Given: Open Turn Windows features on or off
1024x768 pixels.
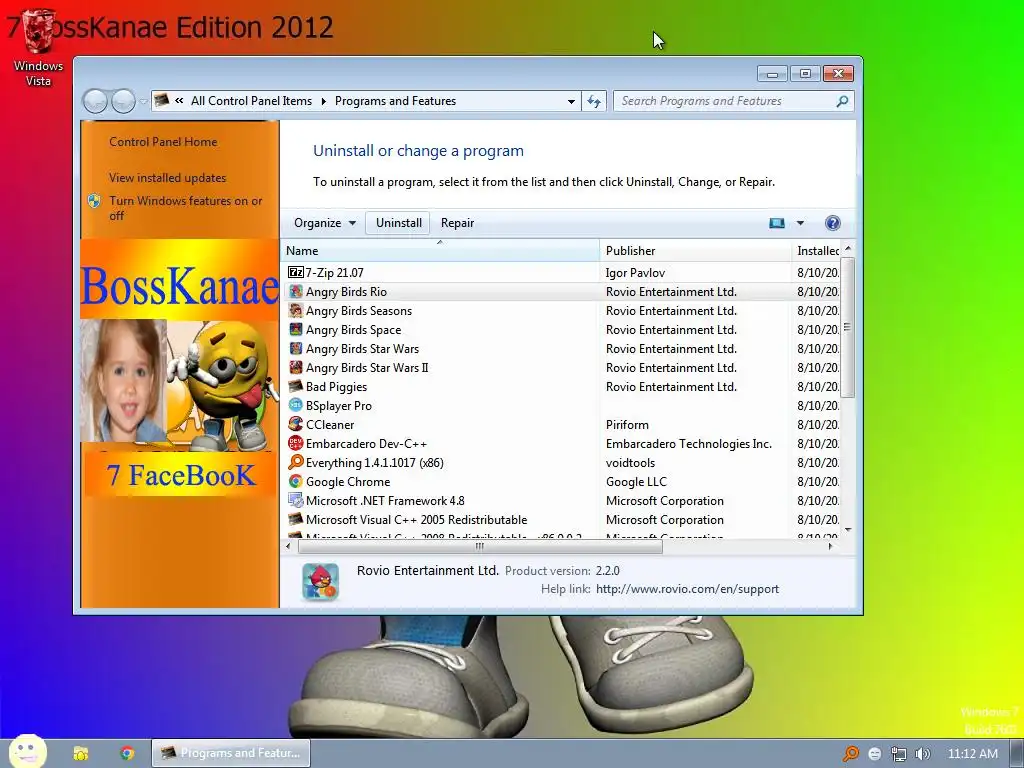Looking at the screenshot, I should [x=185, y=208].
